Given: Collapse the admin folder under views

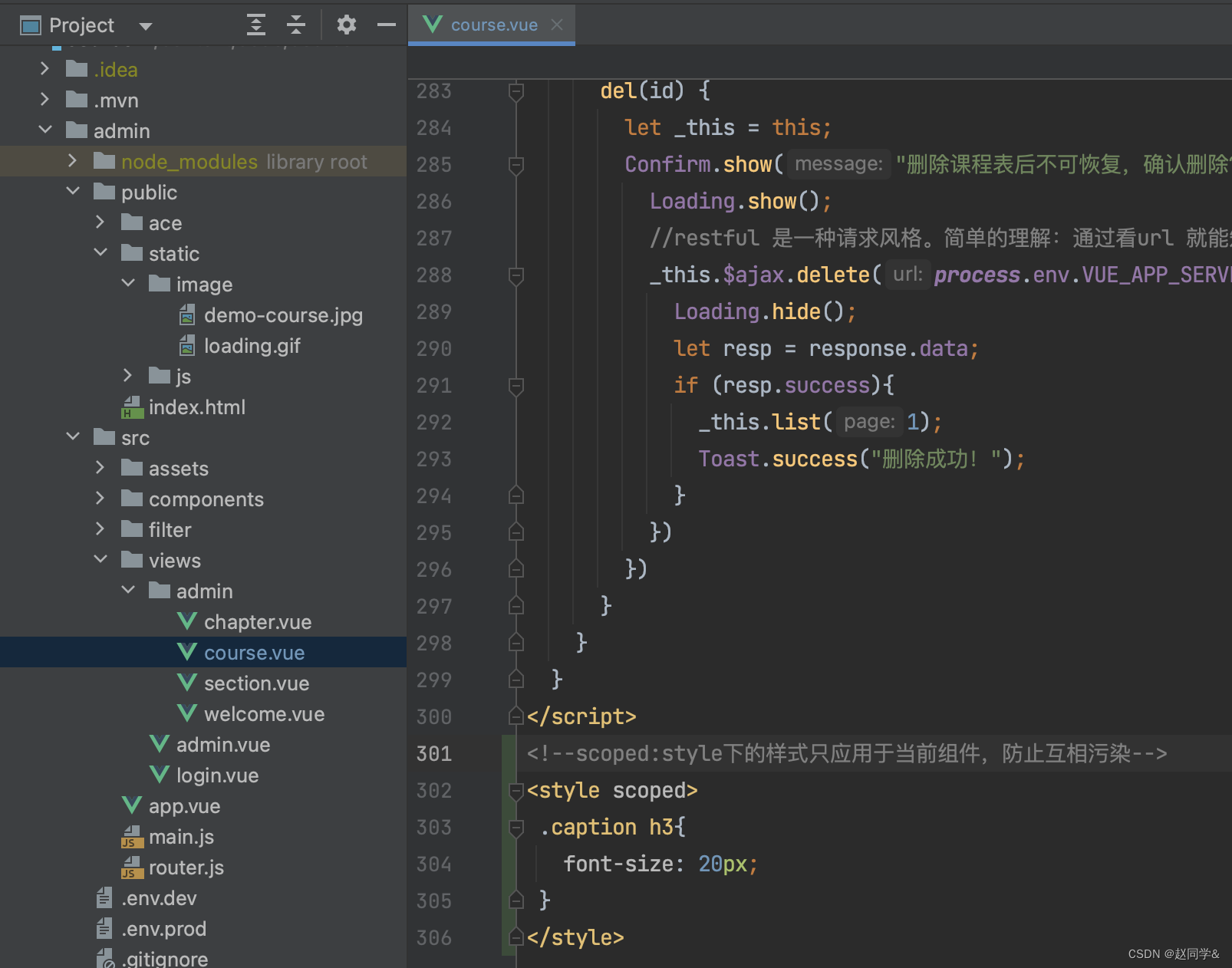Looking at the screenshot, I should 128,590.
